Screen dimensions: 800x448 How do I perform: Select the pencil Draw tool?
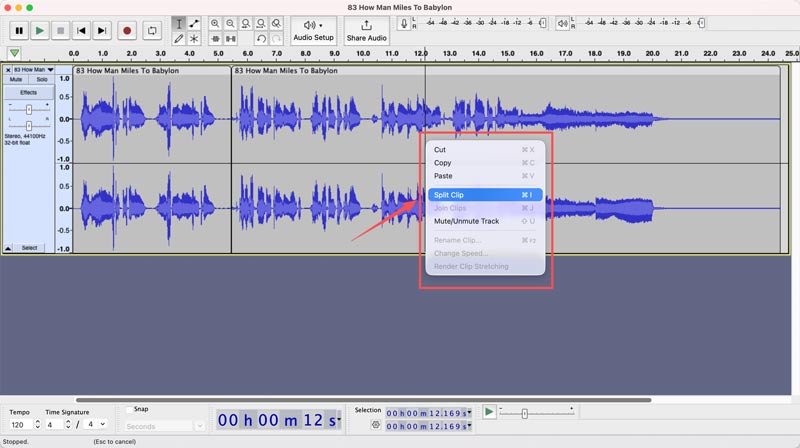(x=179, y=39)
